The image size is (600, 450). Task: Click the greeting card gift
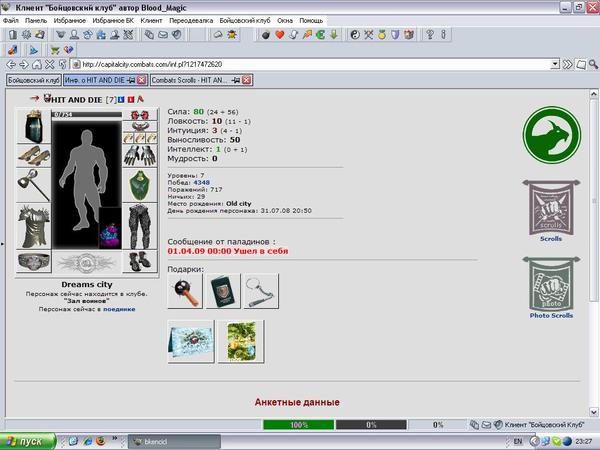pos(191,341)
